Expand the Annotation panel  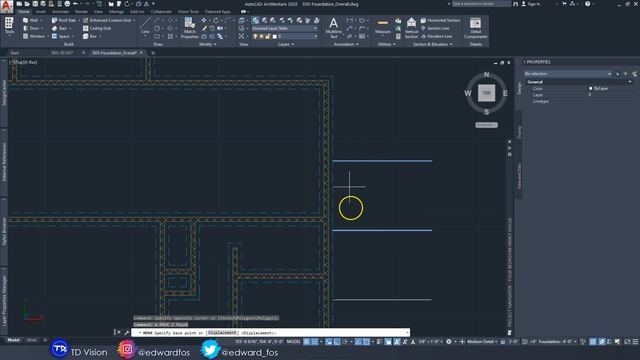click(x=346, y=44)
